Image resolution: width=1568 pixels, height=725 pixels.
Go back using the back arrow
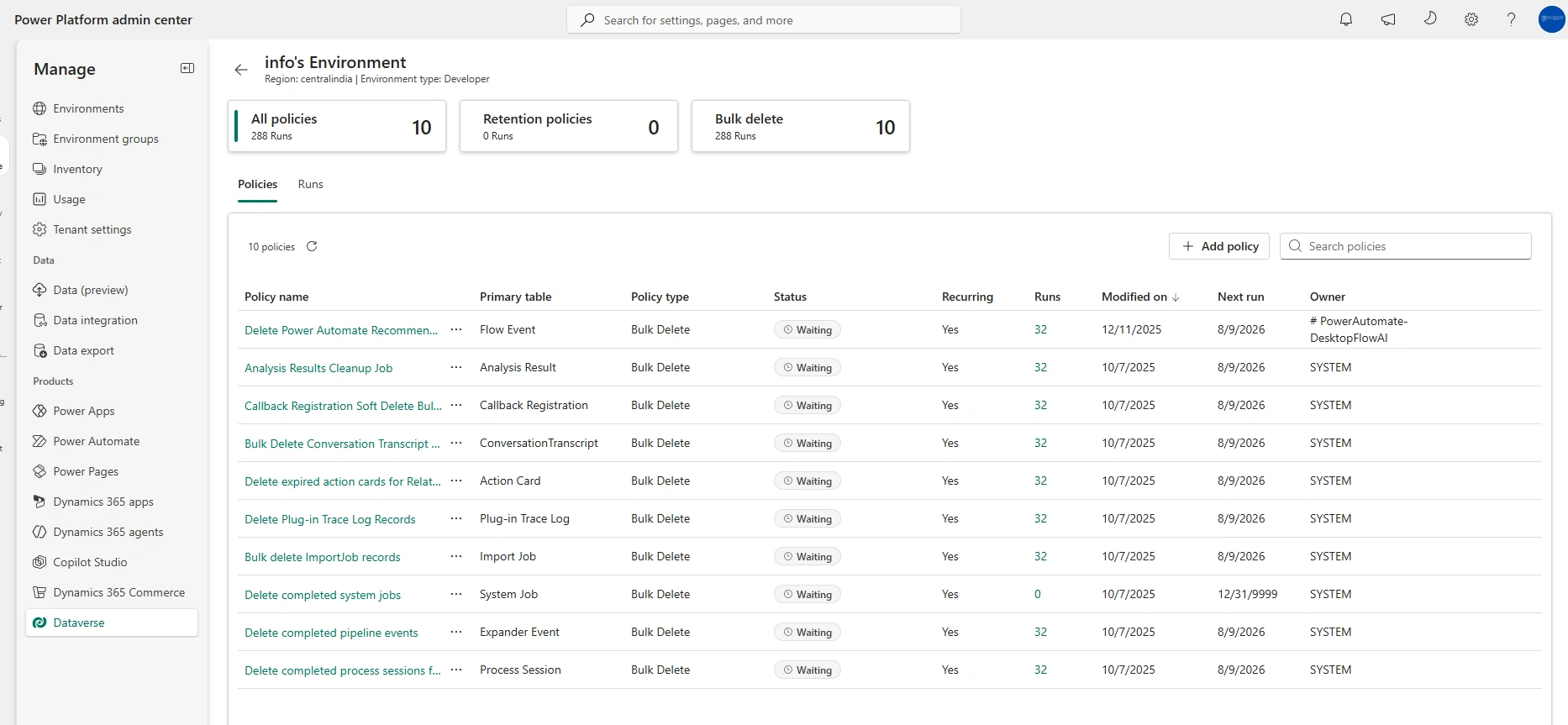pyautogui.click(x=241, y=70)
